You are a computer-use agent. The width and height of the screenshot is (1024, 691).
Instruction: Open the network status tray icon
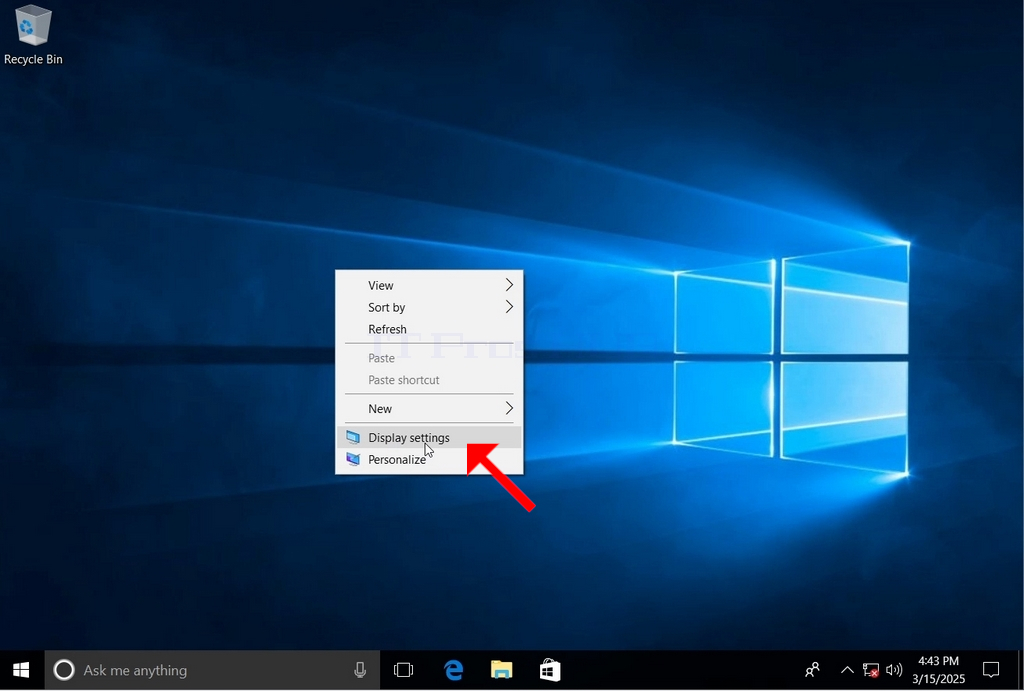(x=871, y=670)
